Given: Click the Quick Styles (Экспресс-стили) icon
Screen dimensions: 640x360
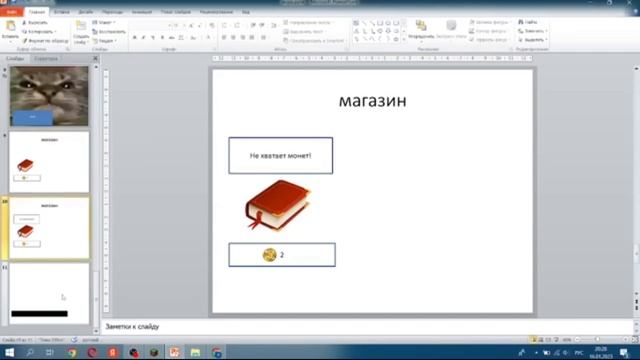Looking at the screenshot, I should coord(451,26).
